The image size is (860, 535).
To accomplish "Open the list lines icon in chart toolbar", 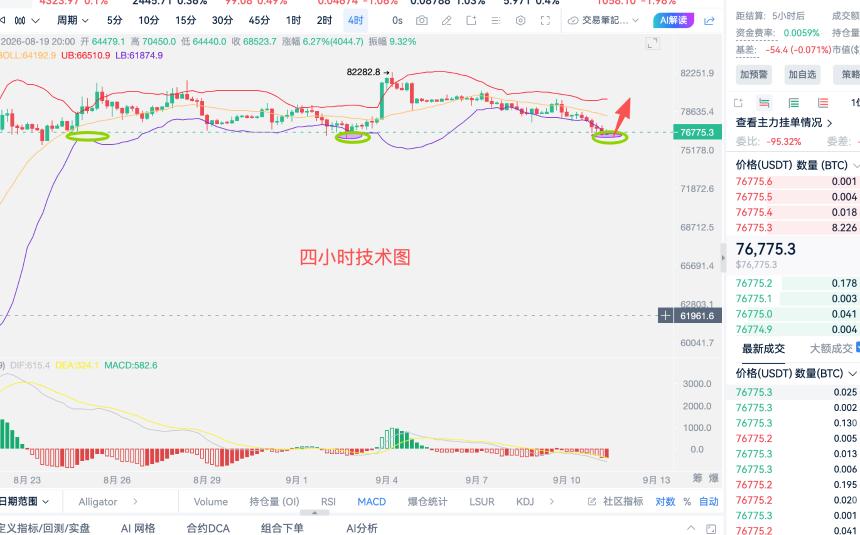I will (x=496, y=20).
